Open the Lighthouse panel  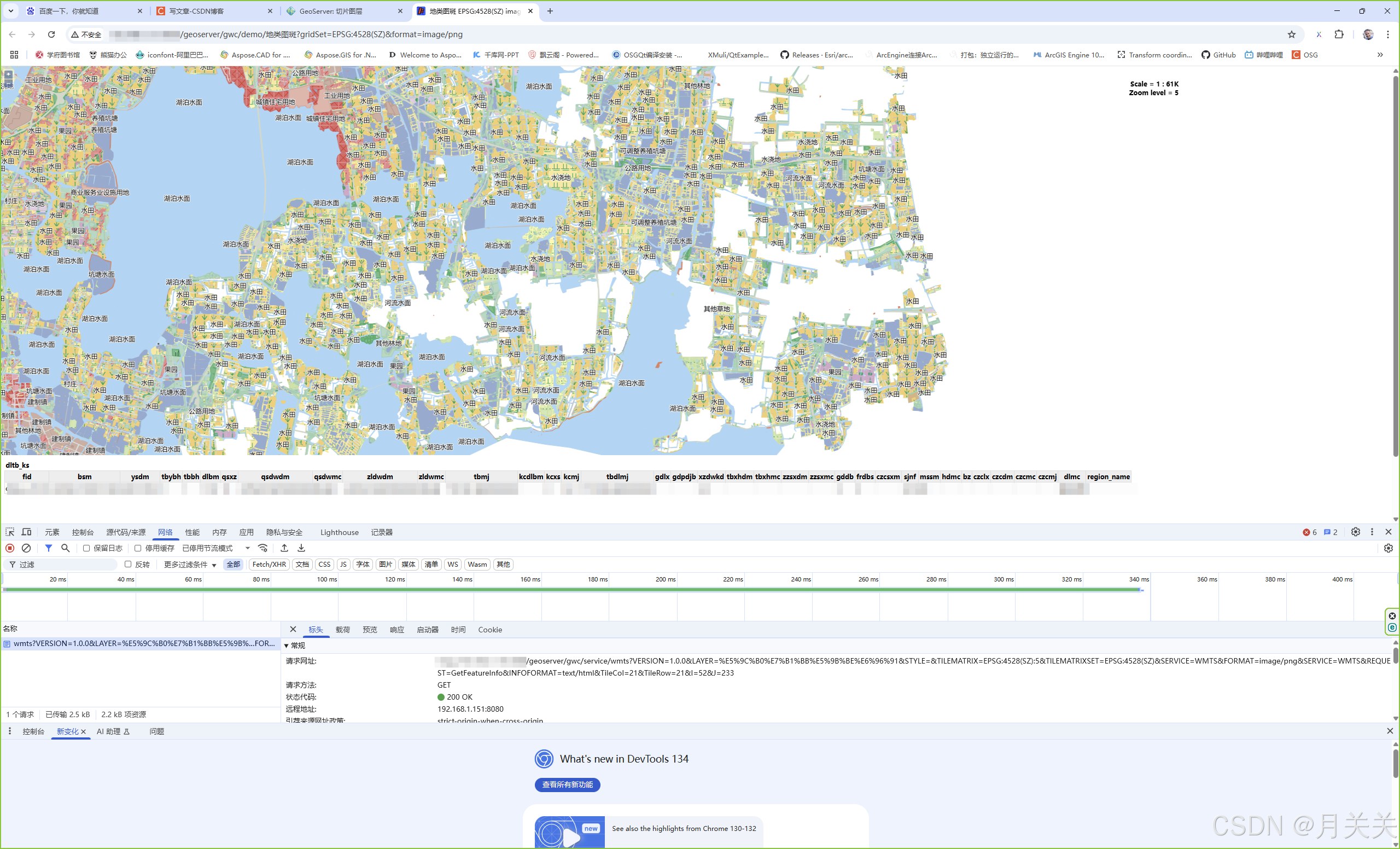point(339,532)
